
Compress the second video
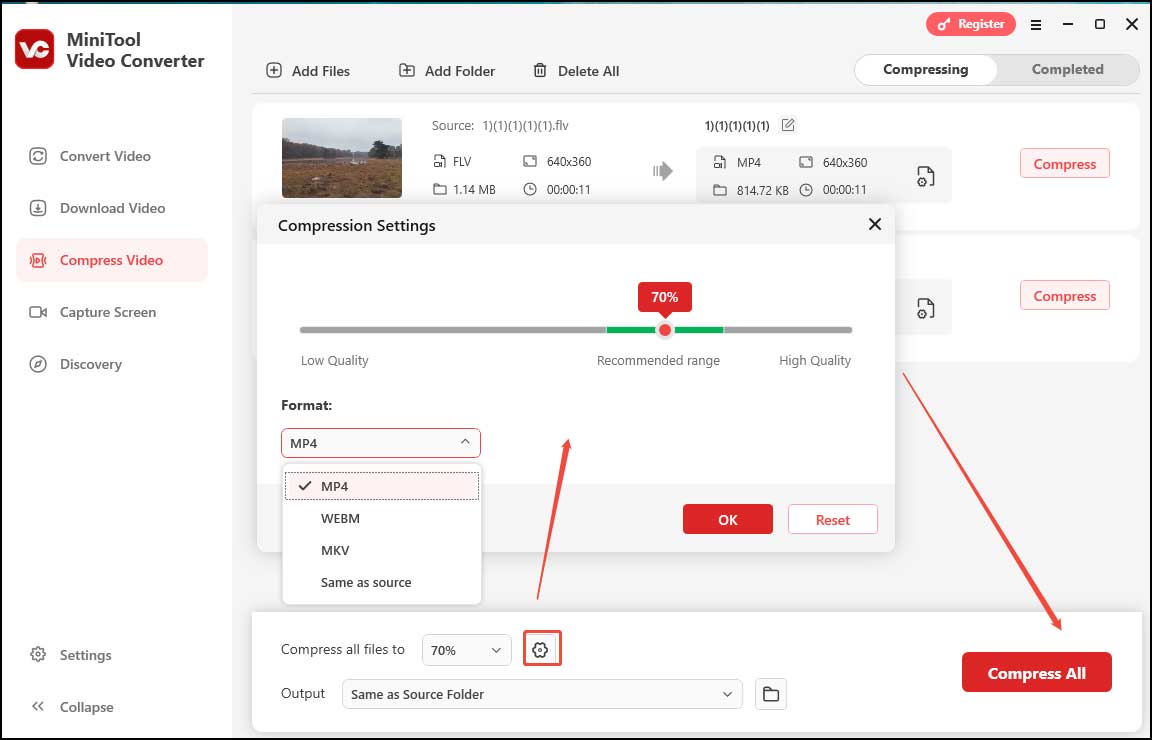[x=1065, y=295]
